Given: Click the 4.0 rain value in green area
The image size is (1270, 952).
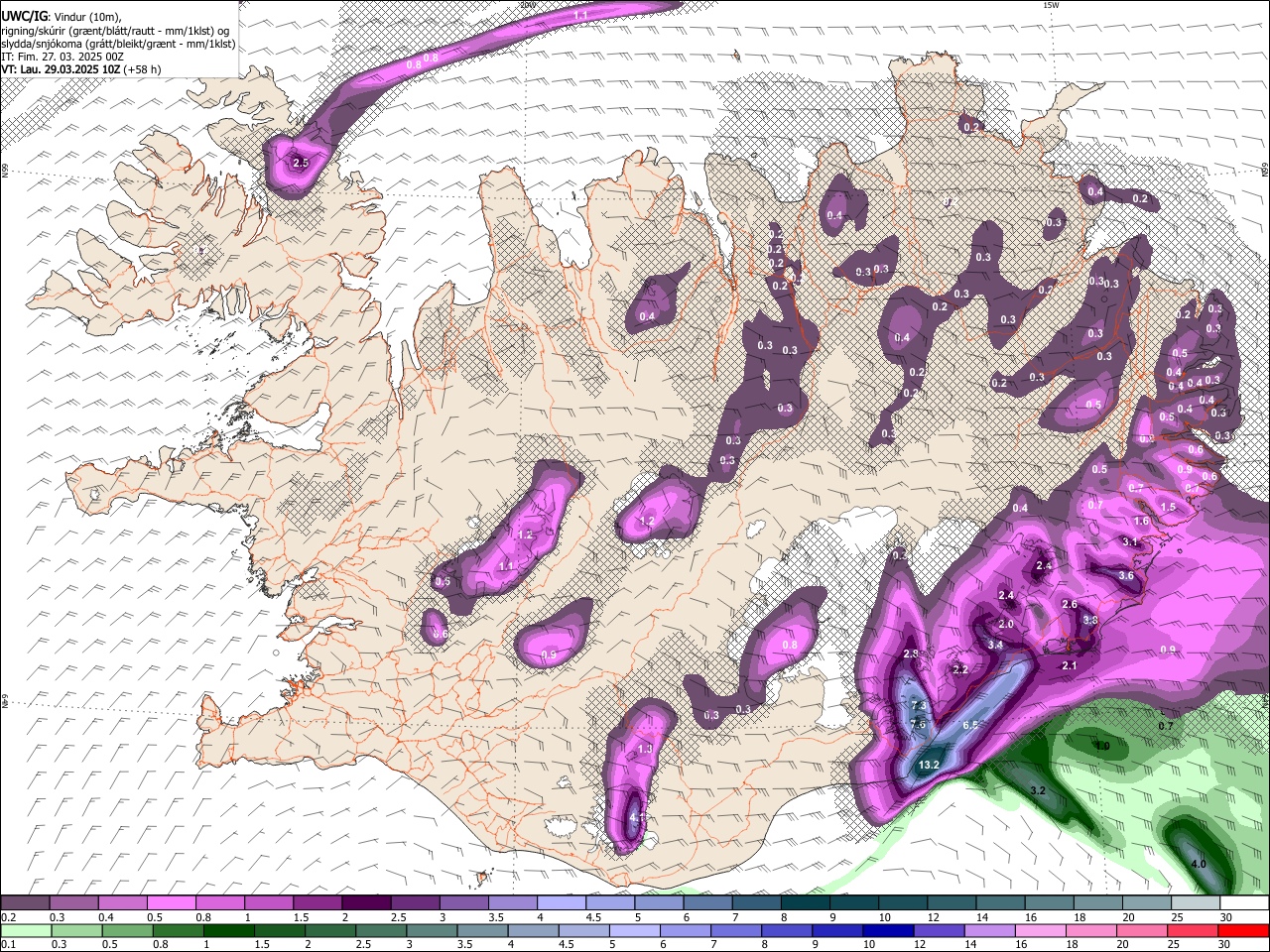Looking at the screenshot, I should [1198, 864].
